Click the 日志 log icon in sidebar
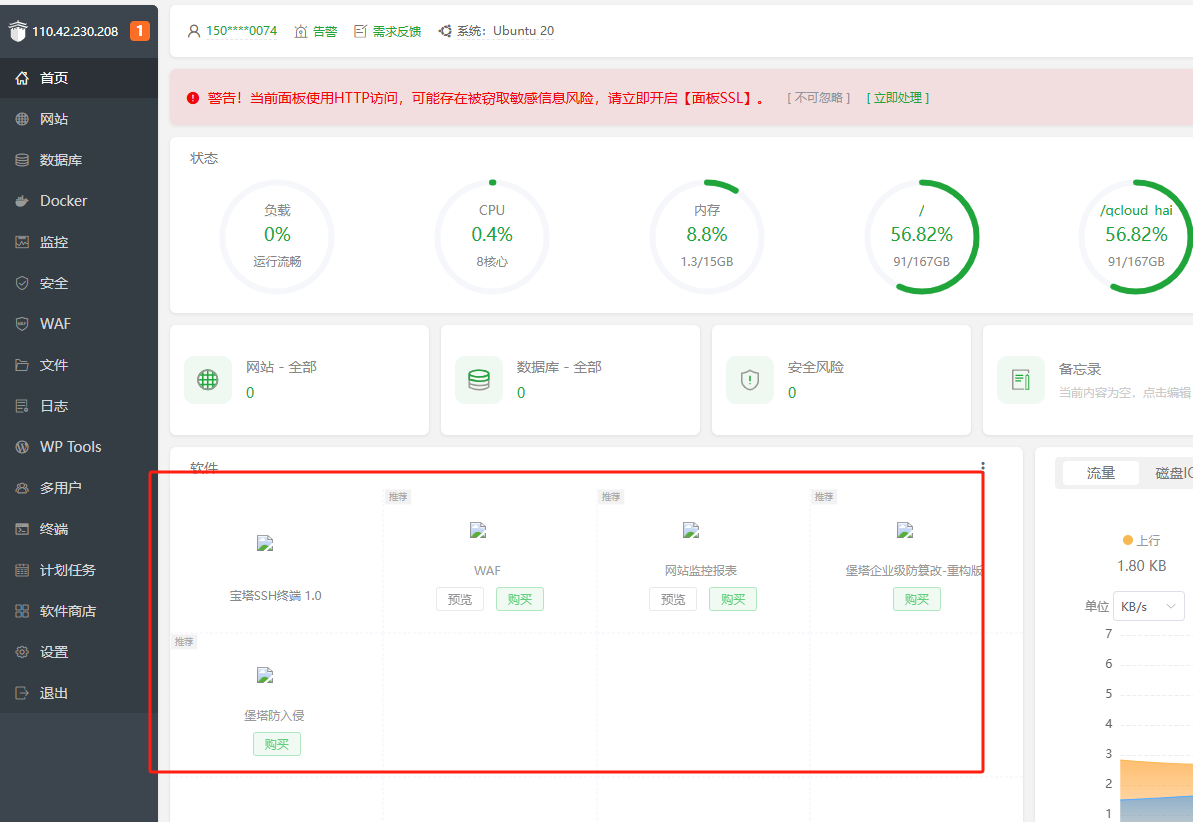The height and width of the screenshot is (822, 1193). click(22, 406)
